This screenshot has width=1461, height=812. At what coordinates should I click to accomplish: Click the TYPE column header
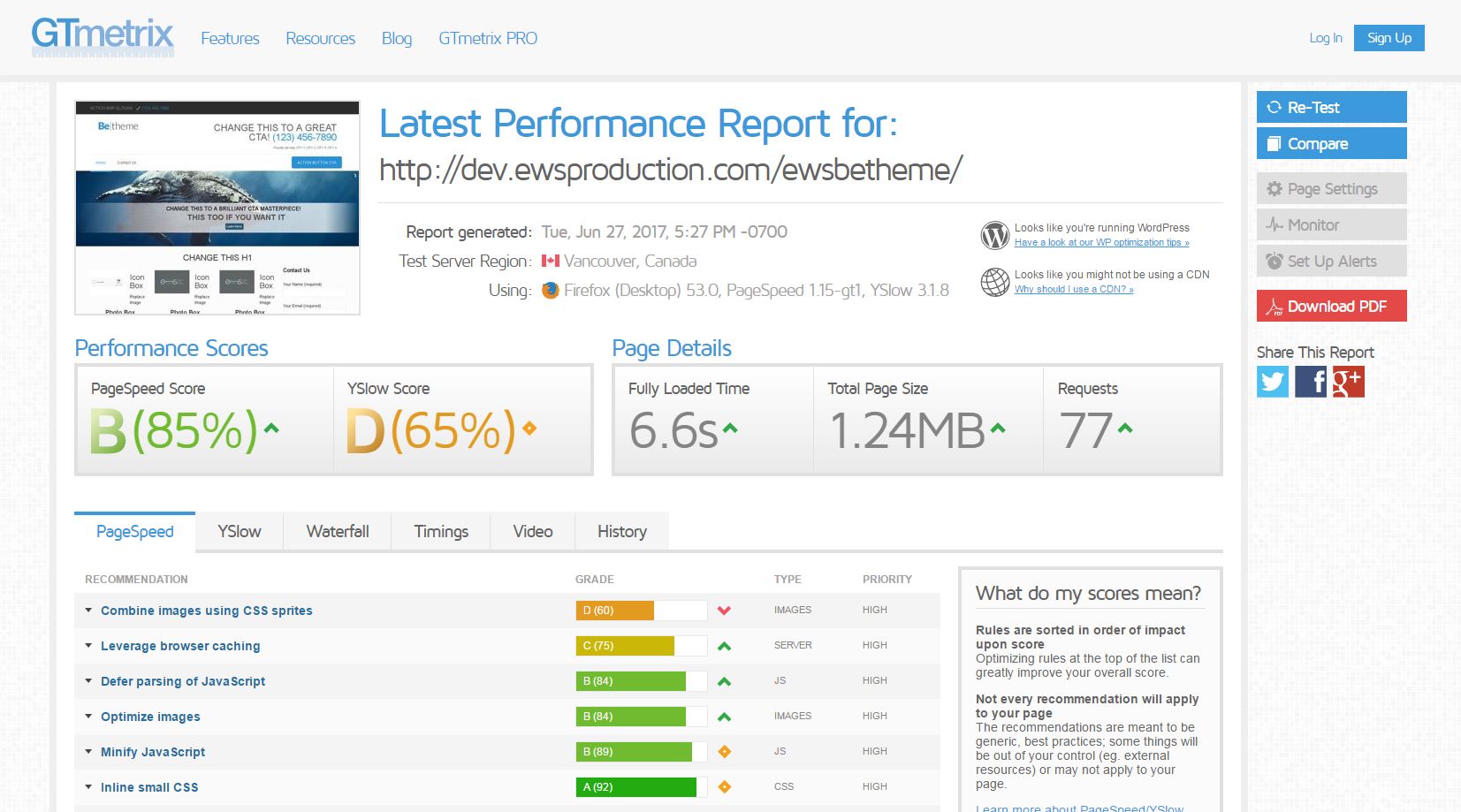click(788, 580)
